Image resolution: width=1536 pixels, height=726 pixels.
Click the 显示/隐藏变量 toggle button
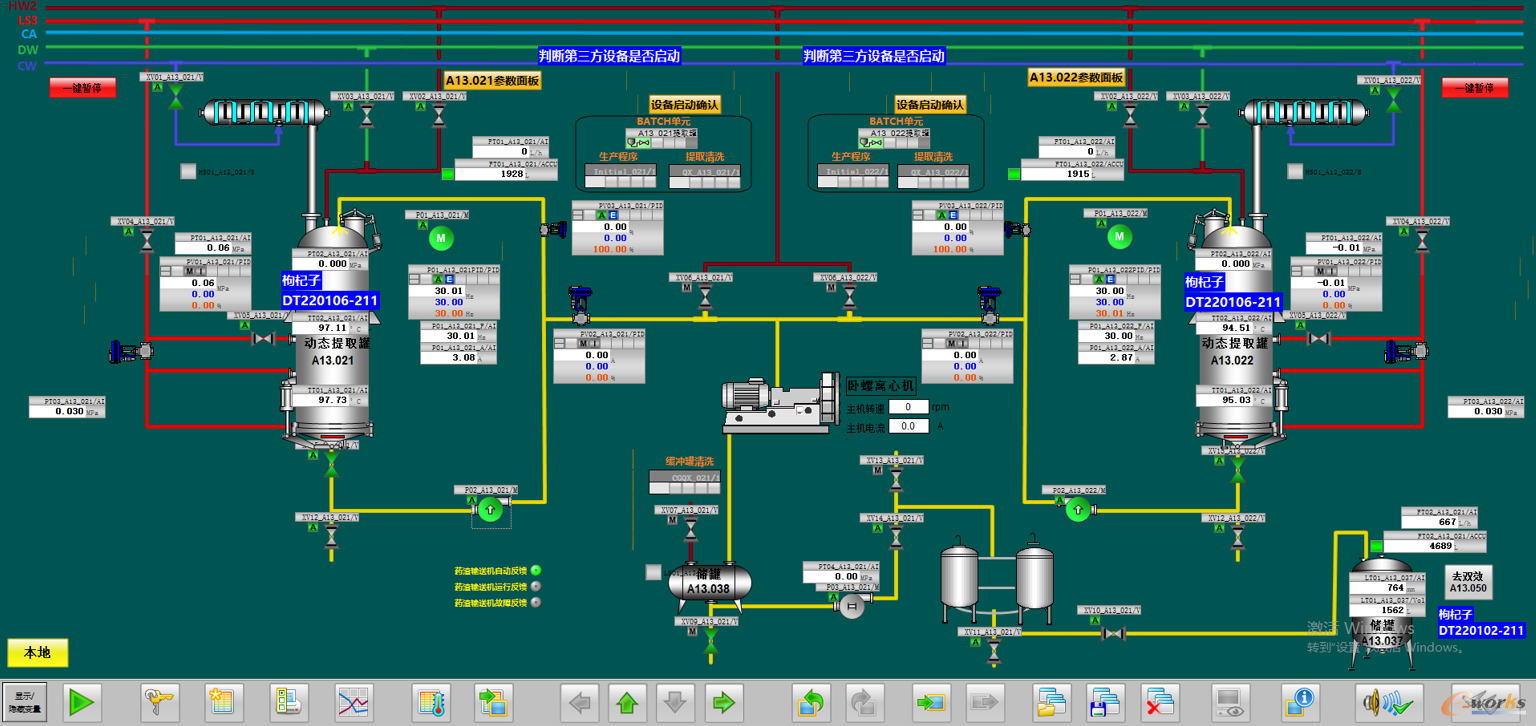(24, 702)
